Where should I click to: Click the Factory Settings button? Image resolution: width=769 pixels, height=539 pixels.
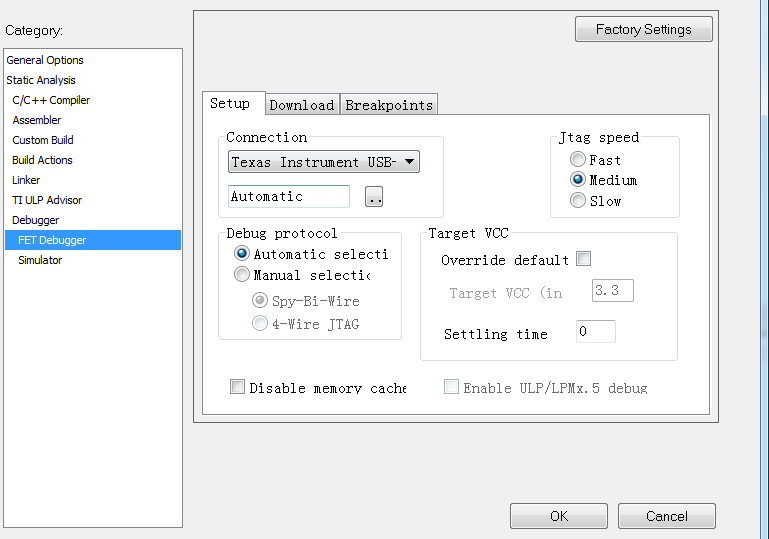643,29
